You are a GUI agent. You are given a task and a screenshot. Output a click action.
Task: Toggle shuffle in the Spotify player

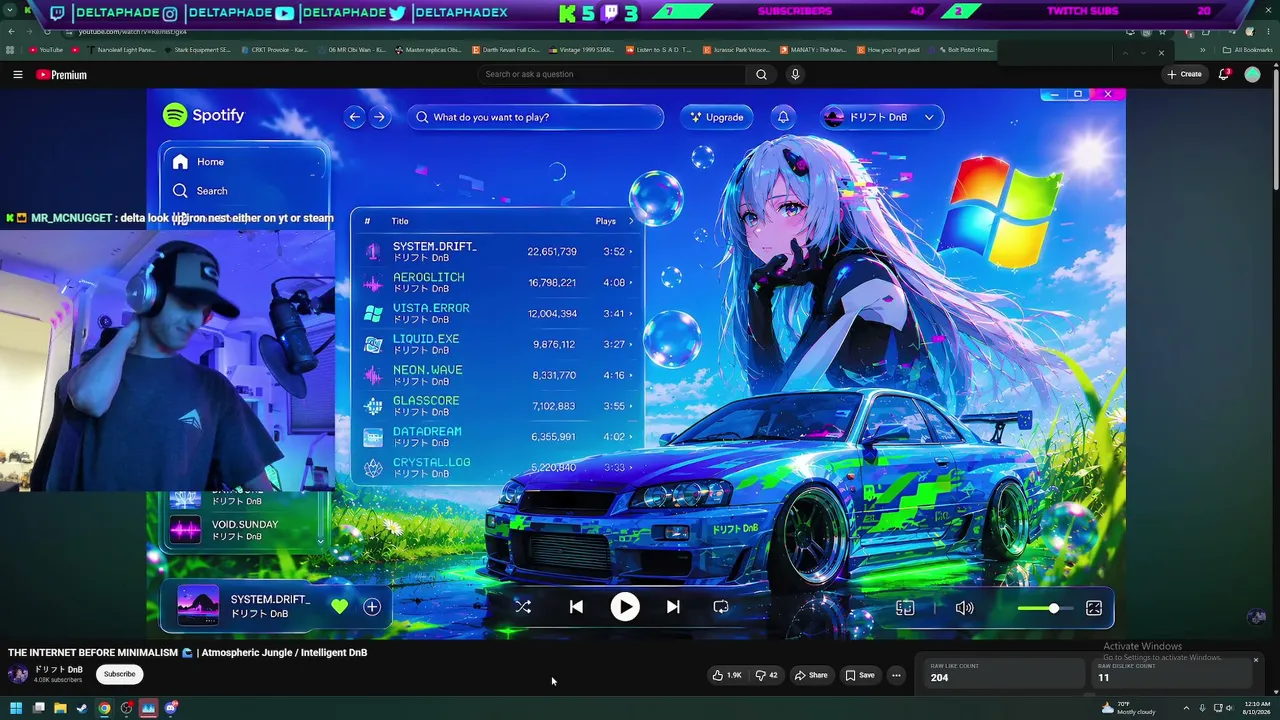coord(523,607)
